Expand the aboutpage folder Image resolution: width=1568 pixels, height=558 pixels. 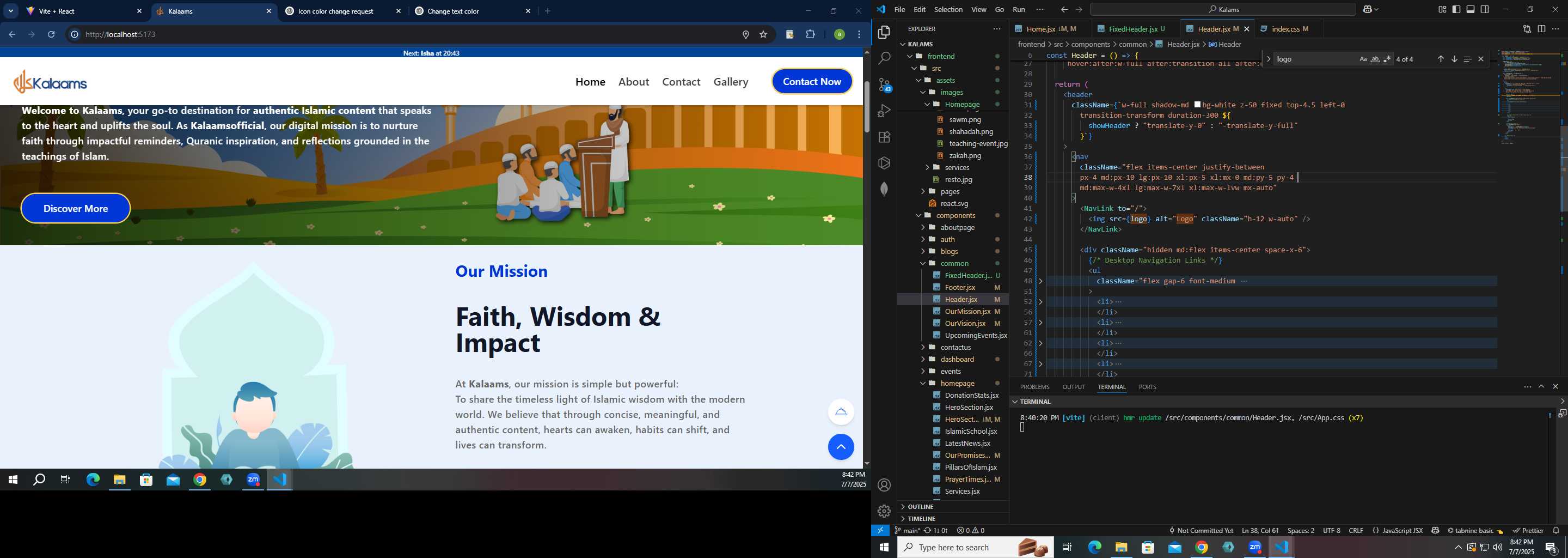pyautogui.click(x=957, y=227)
